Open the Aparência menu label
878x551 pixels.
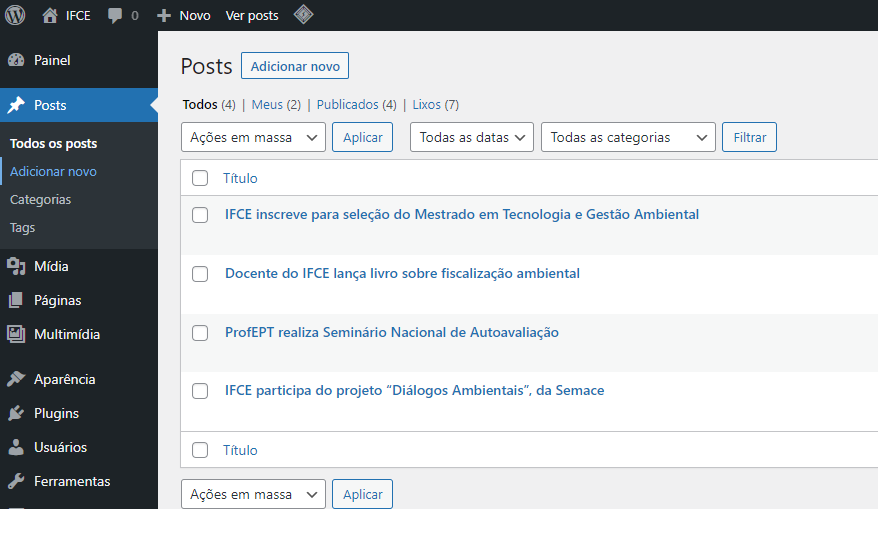(x=64, y=379)
